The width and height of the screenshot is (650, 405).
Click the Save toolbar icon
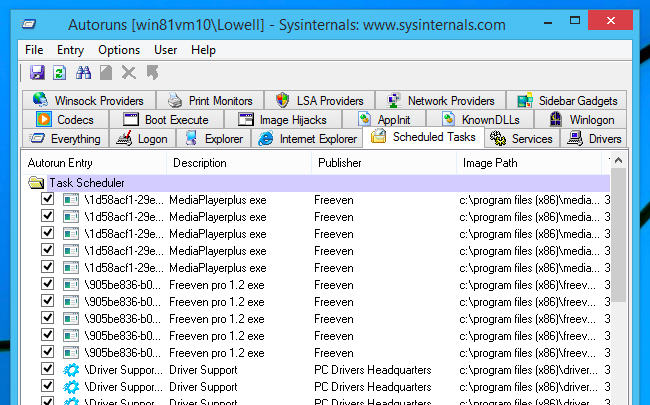coord(37,73)
